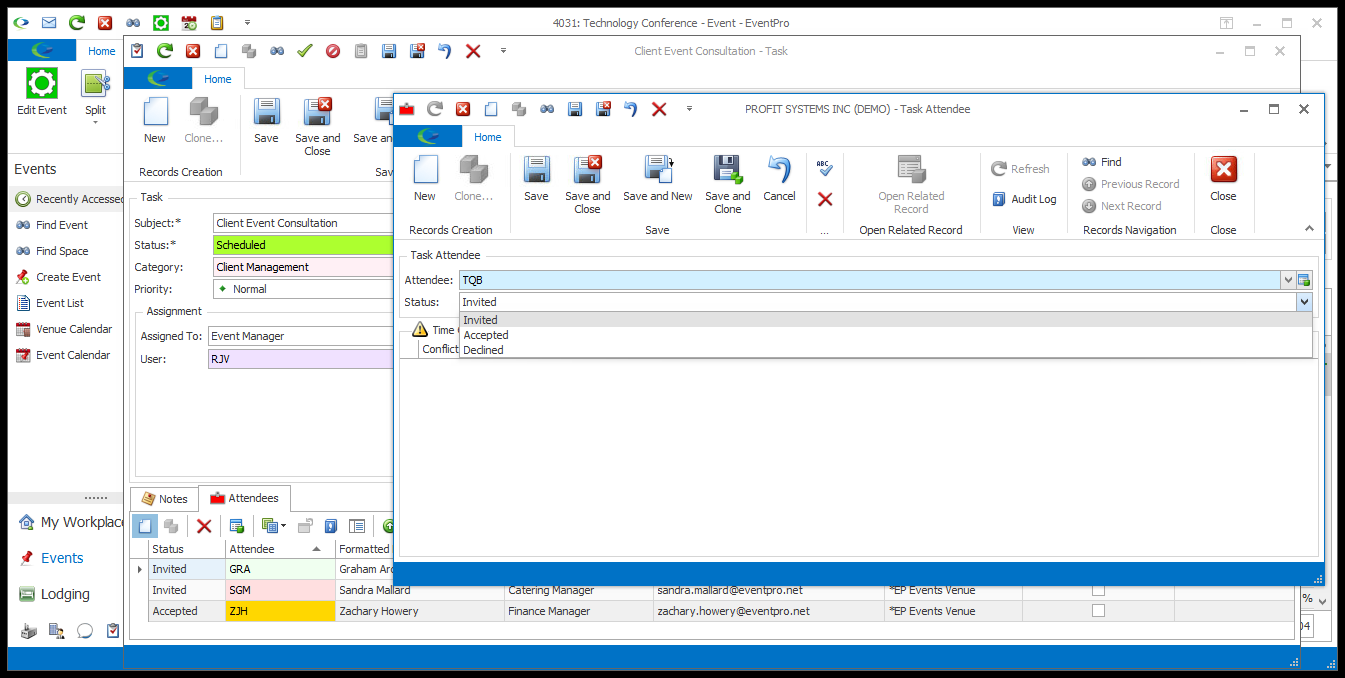Click the Subject field in Task window

click(x=304, y=223)
